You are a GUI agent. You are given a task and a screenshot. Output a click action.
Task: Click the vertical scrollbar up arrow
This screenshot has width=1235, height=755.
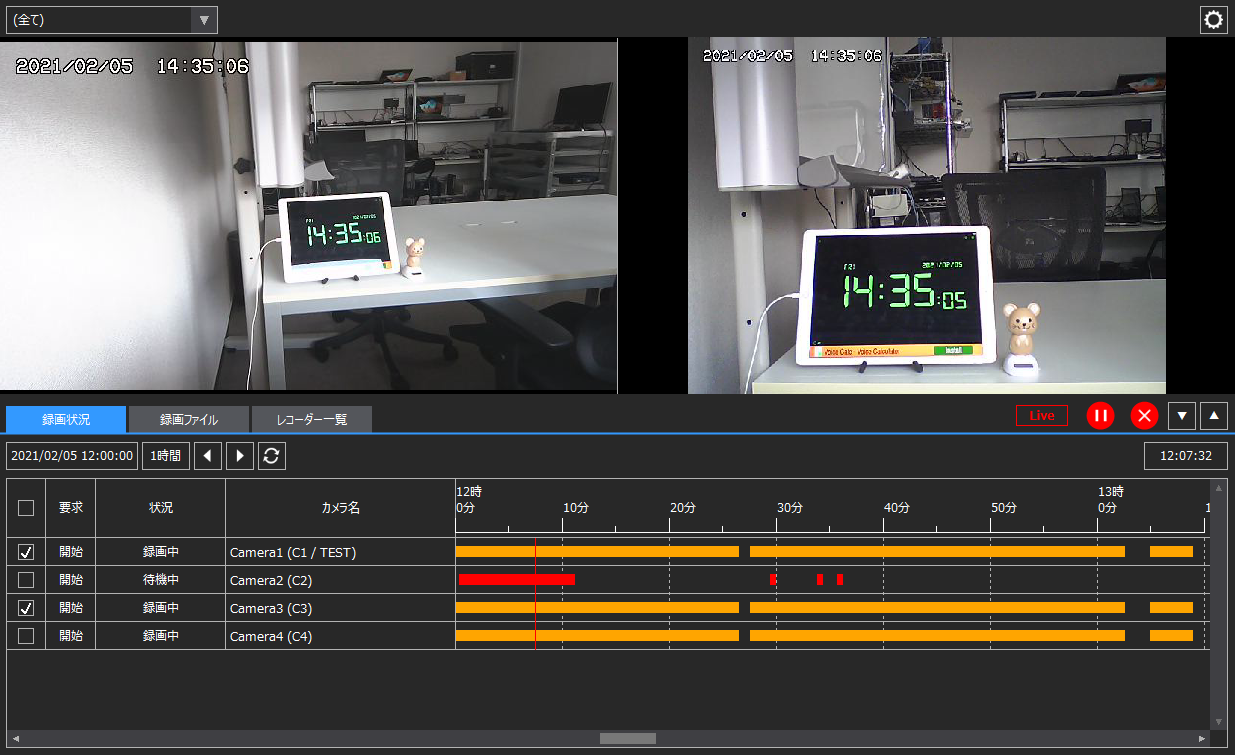1218,489
